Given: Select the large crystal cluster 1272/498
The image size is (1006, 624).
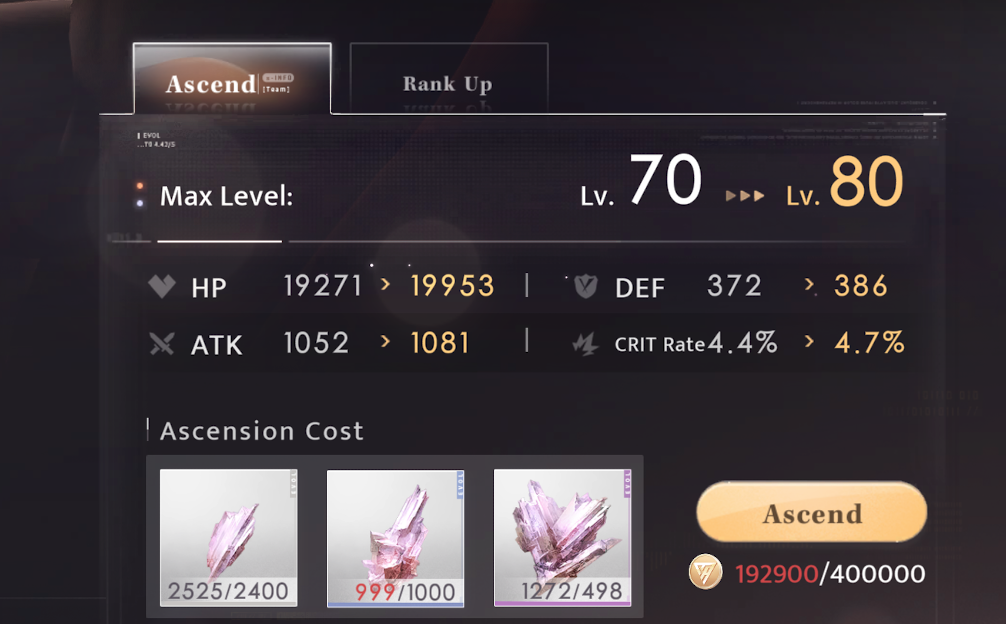Looking at the screenshot, I should (563, 537).
